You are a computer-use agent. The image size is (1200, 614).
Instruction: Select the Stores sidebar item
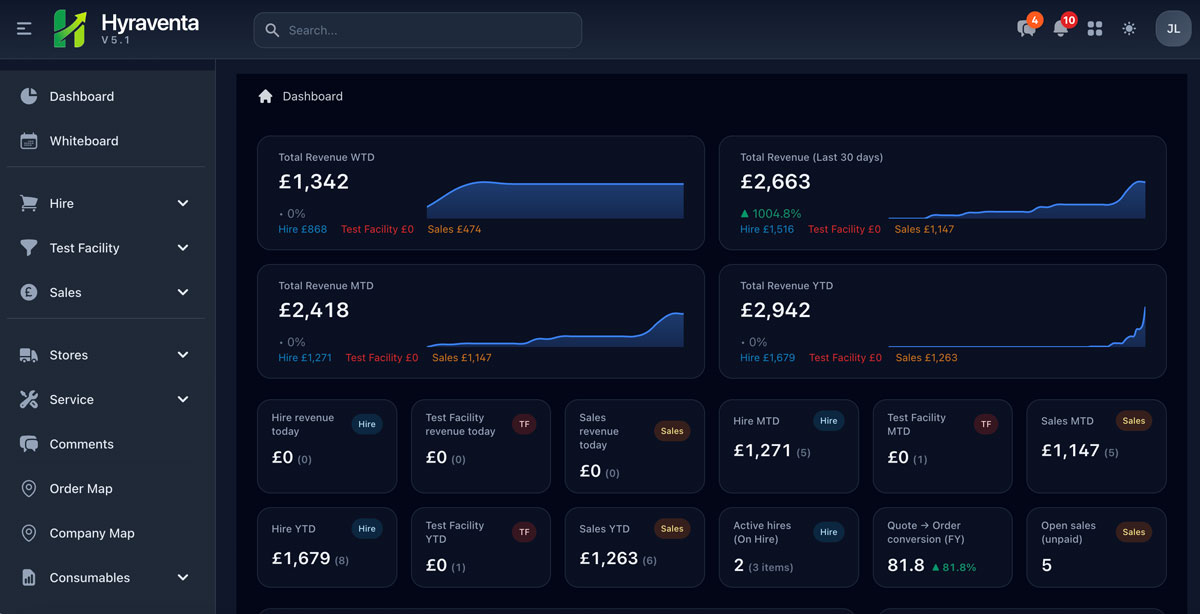106,355
